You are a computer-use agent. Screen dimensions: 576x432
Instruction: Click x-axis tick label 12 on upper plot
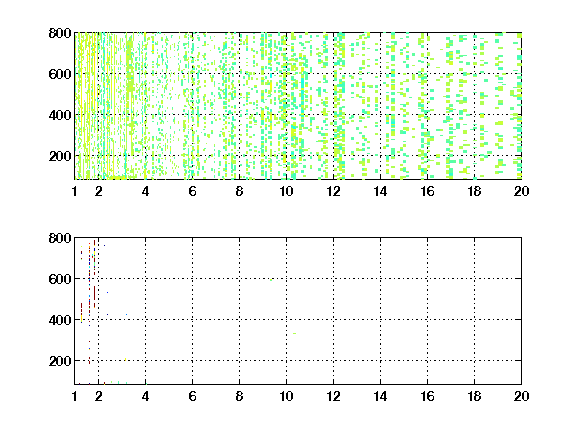(x=333, y=191)
